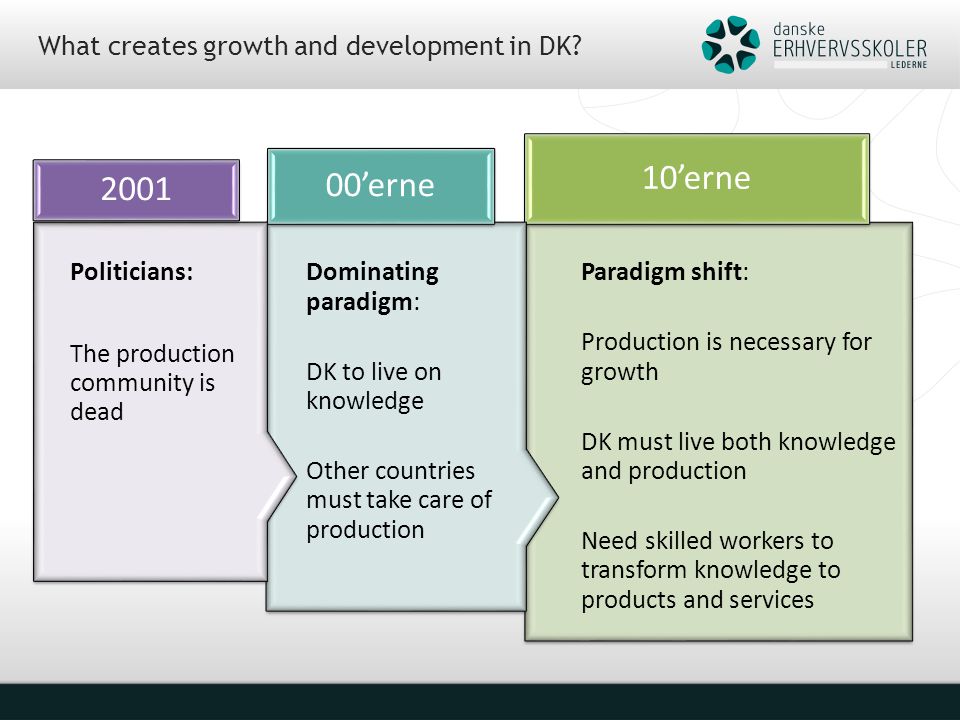
Task: Select the teal '00'erne' header box
Action: (x=381, y=186)
